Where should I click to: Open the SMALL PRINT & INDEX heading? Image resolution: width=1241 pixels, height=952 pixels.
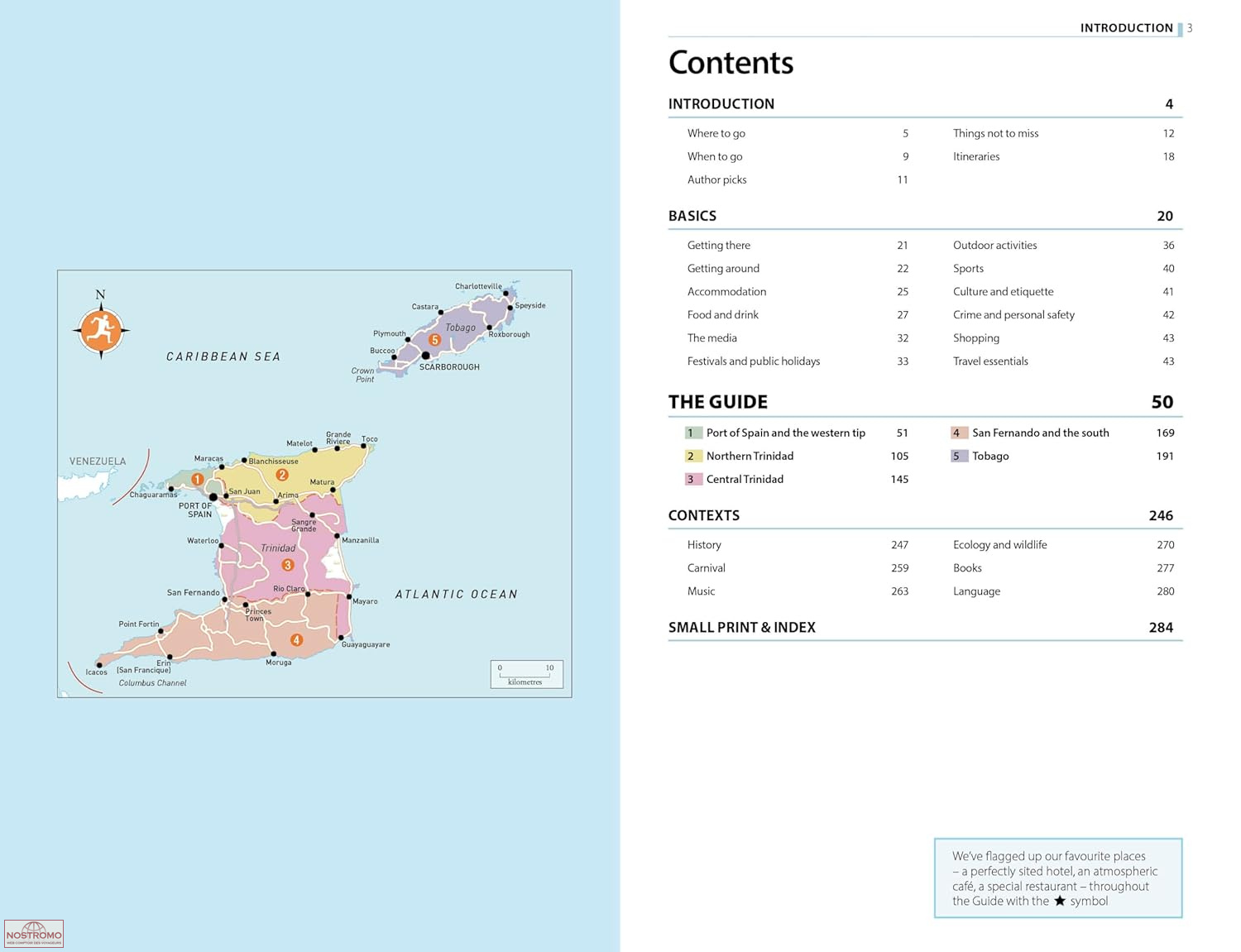click(x=741, y=627)
